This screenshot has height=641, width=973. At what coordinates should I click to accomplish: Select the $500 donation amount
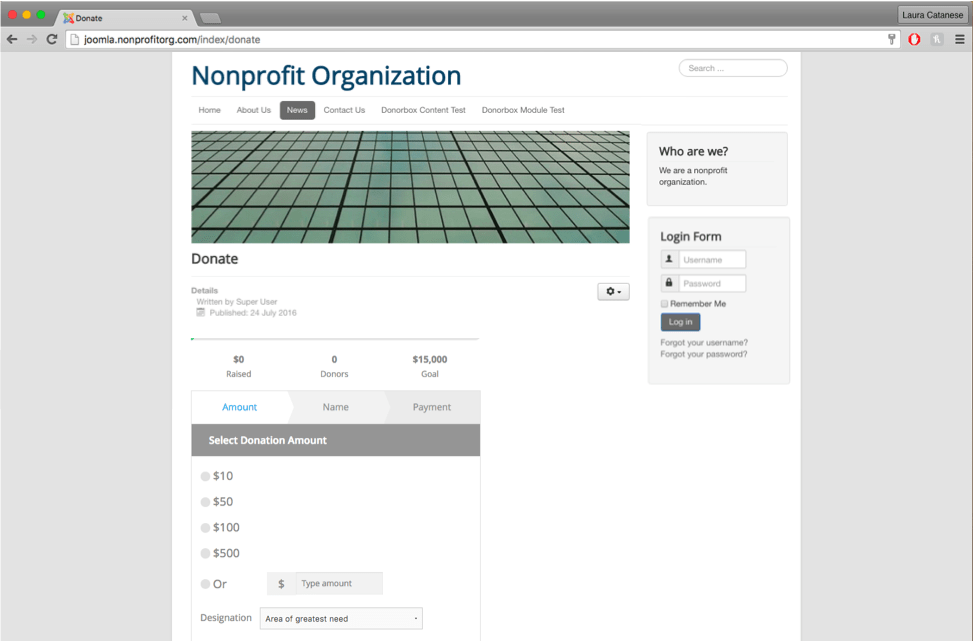(204, 553)
